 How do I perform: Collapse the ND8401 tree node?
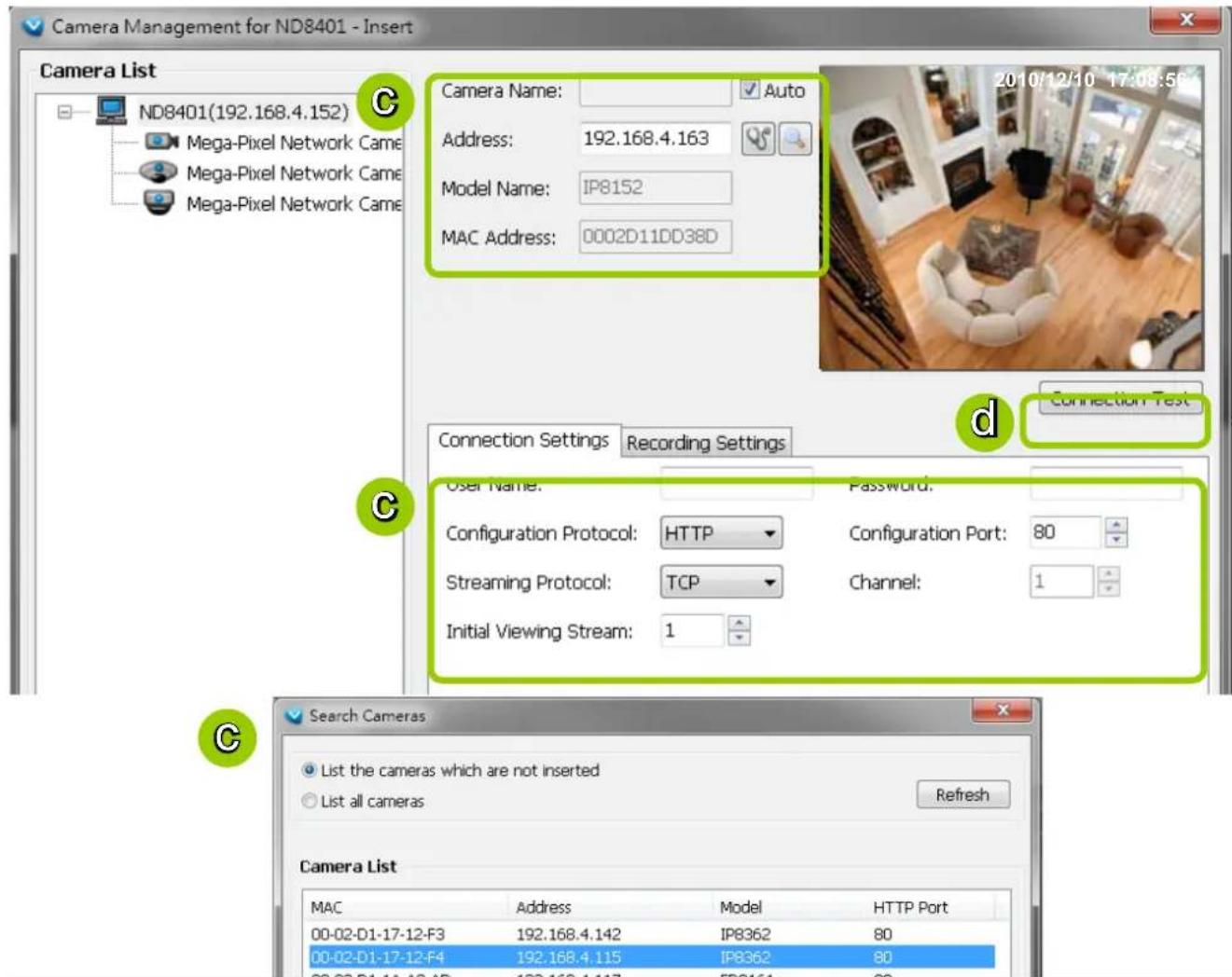64,112
